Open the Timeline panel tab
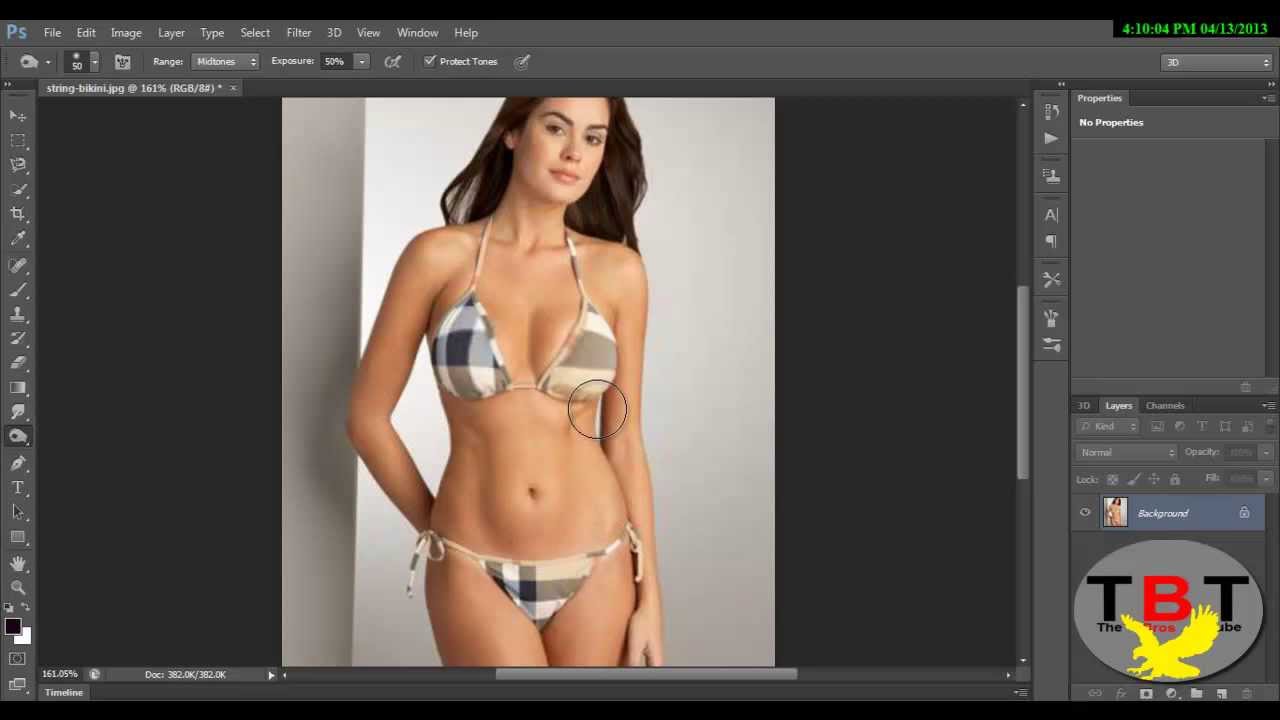1280x720 pixels. click(64, 692)
